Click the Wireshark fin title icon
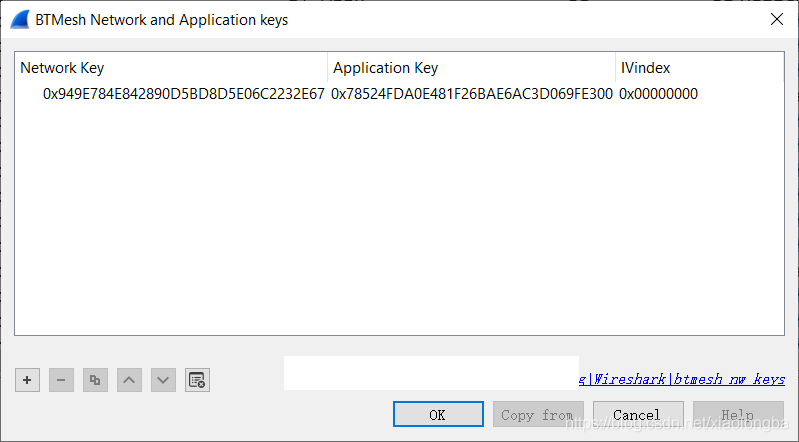799x442 pixels. (x=19, y=19)
